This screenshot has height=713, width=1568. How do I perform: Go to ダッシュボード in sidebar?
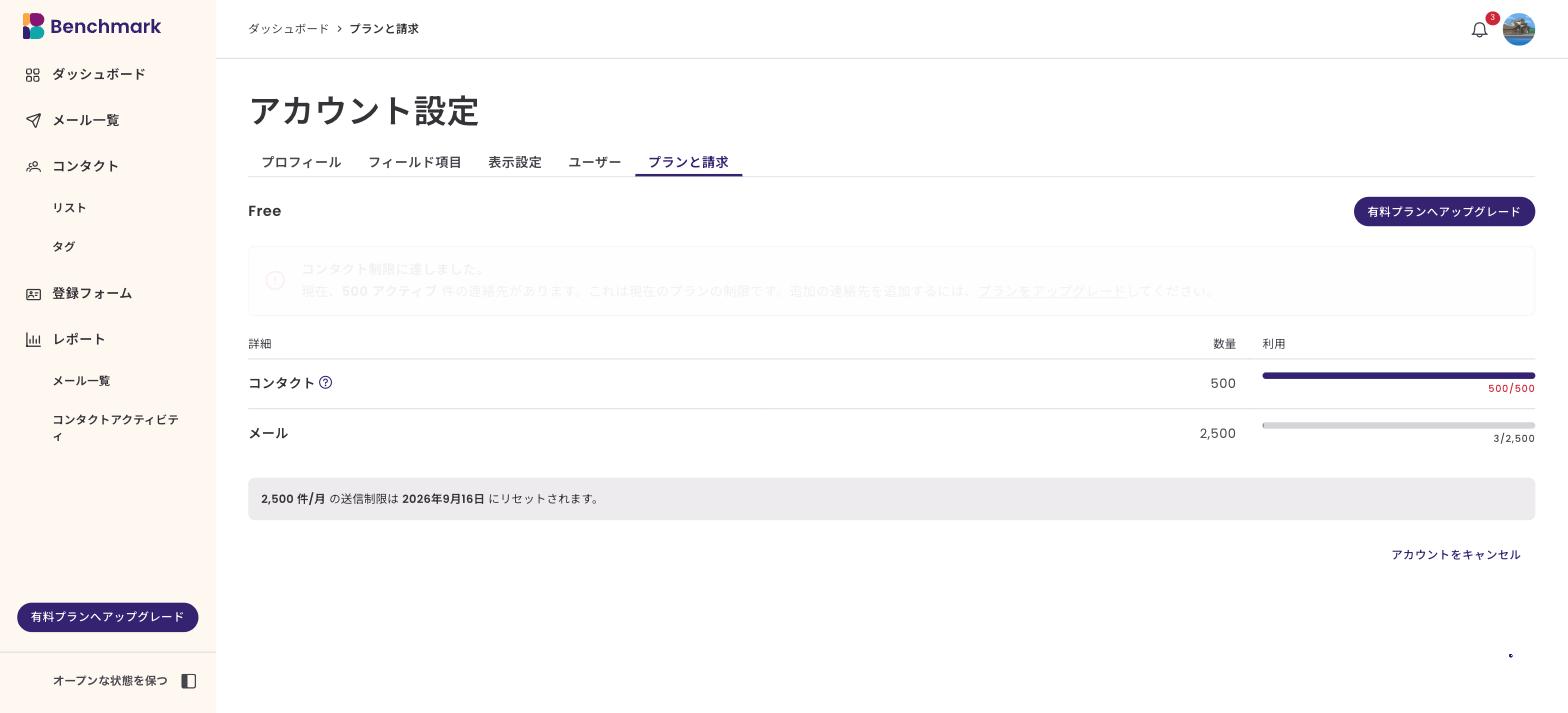tap(99, 74)
